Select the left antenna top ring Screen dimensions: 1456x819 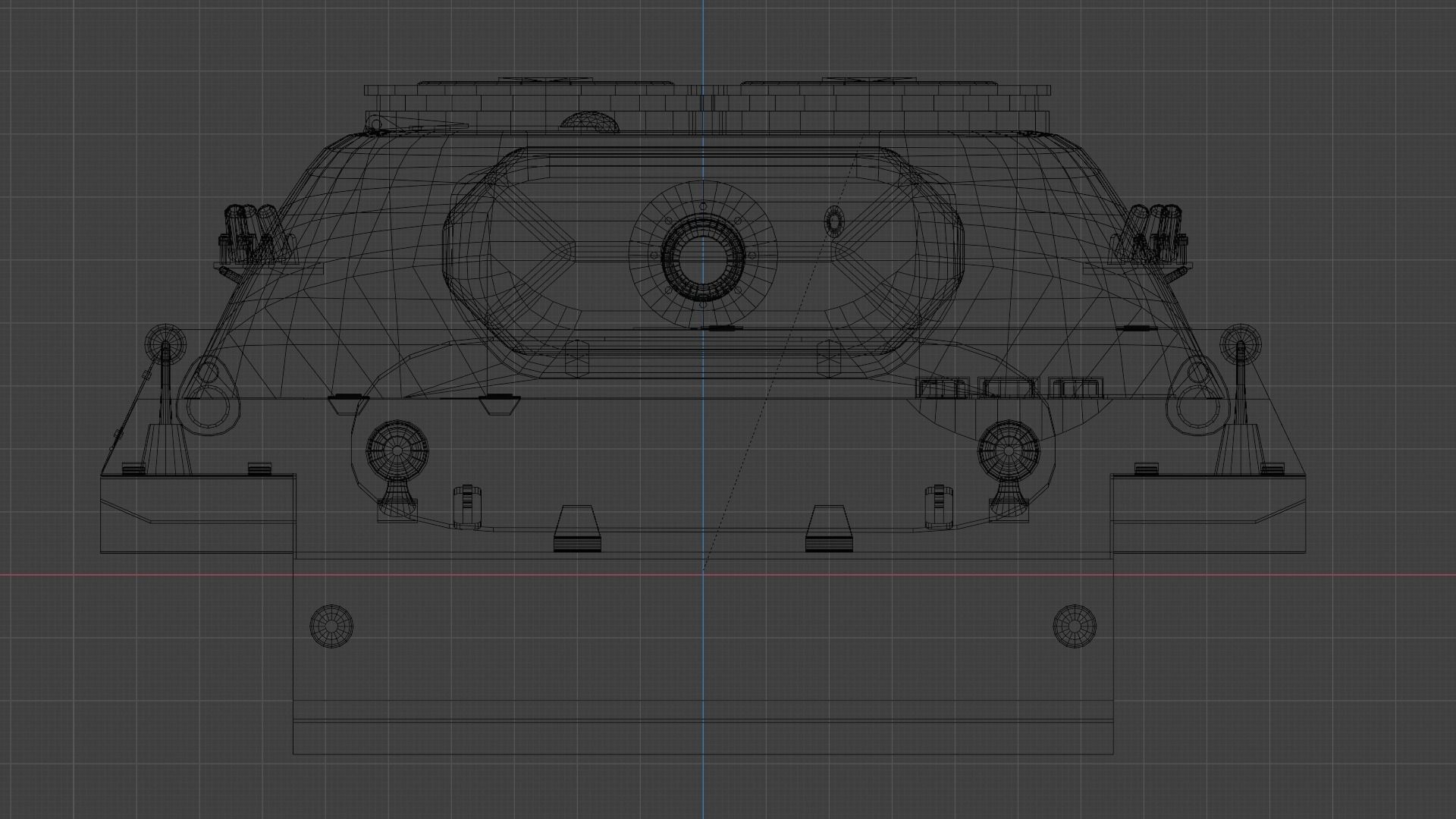point(165,344)
